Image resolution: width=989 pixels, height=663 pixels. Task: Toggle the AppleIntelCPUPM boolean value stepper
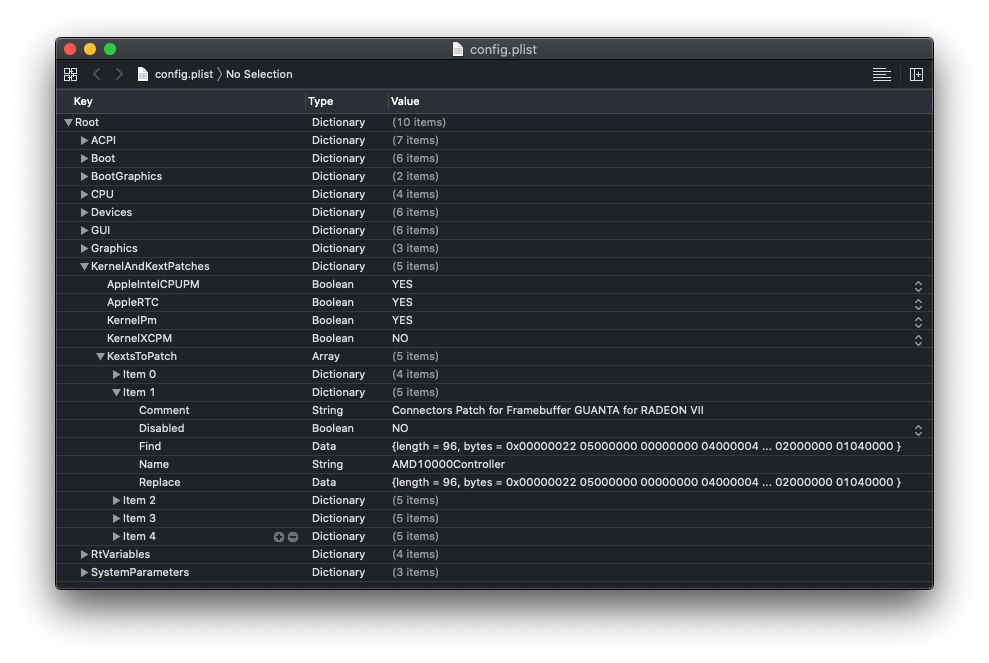918,285
